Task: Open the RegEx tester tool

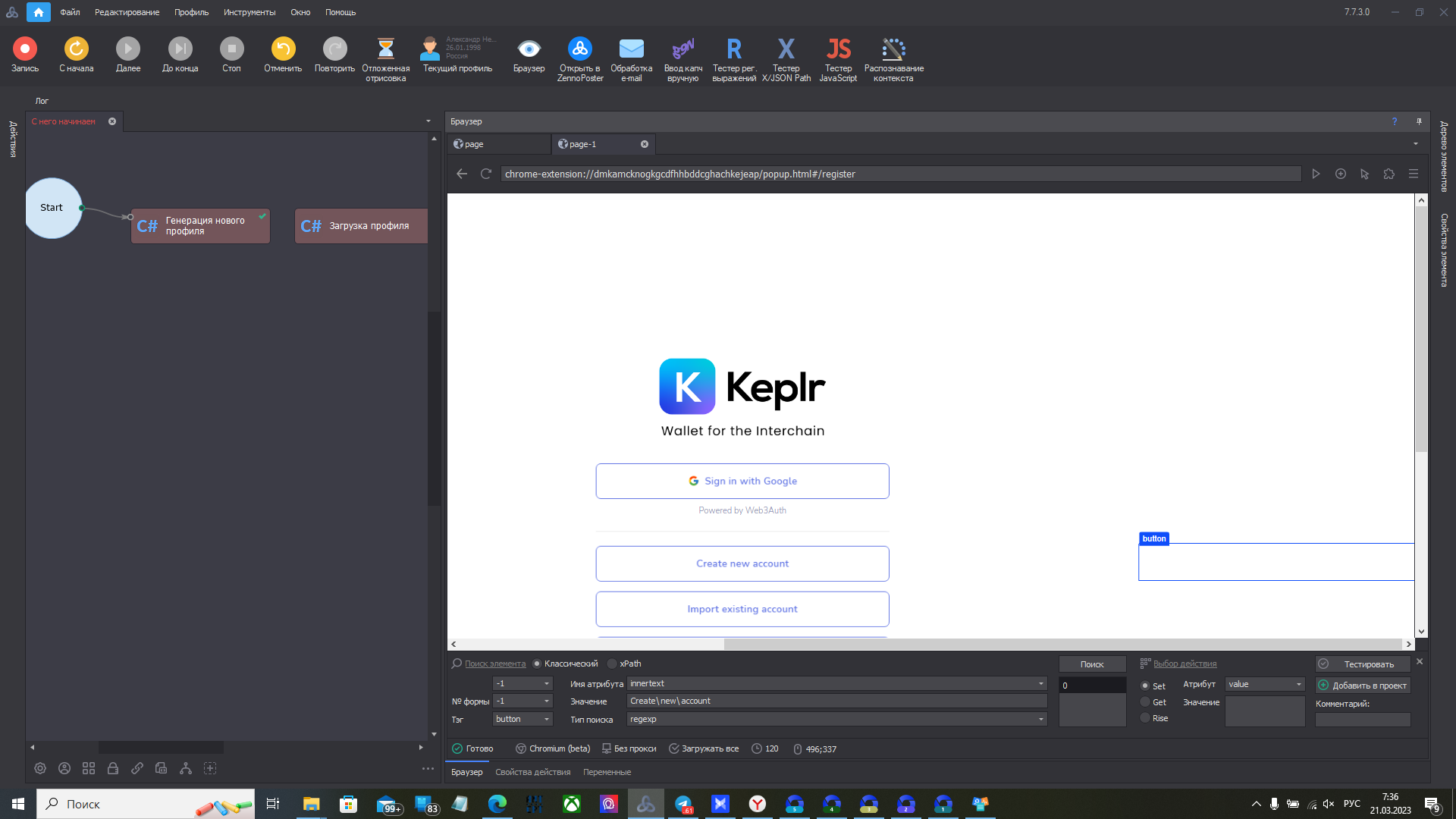Action: point(733,49)
